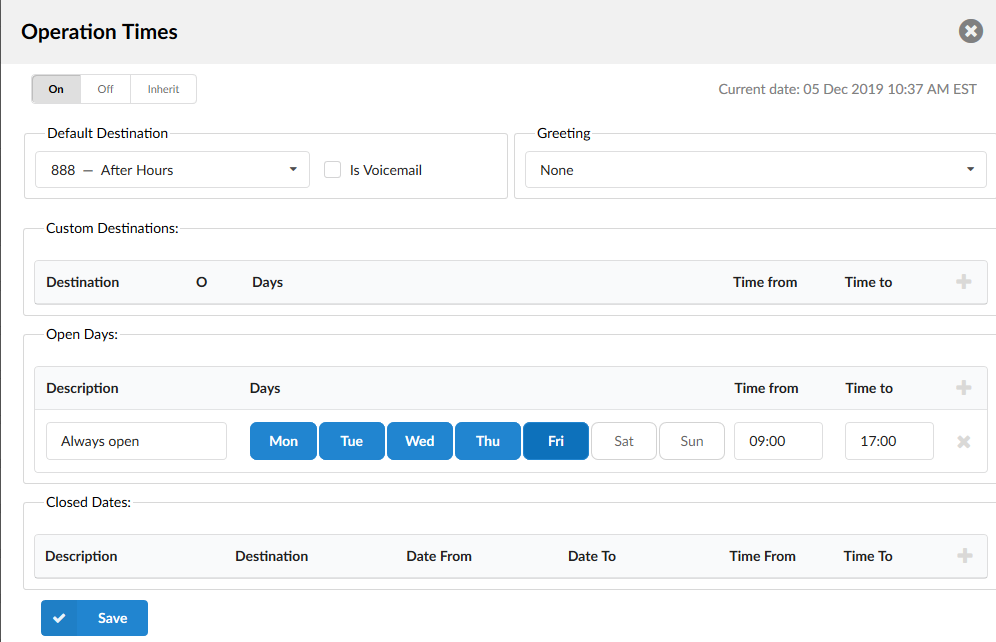Set operation times to Inherit

click(163, 89)
